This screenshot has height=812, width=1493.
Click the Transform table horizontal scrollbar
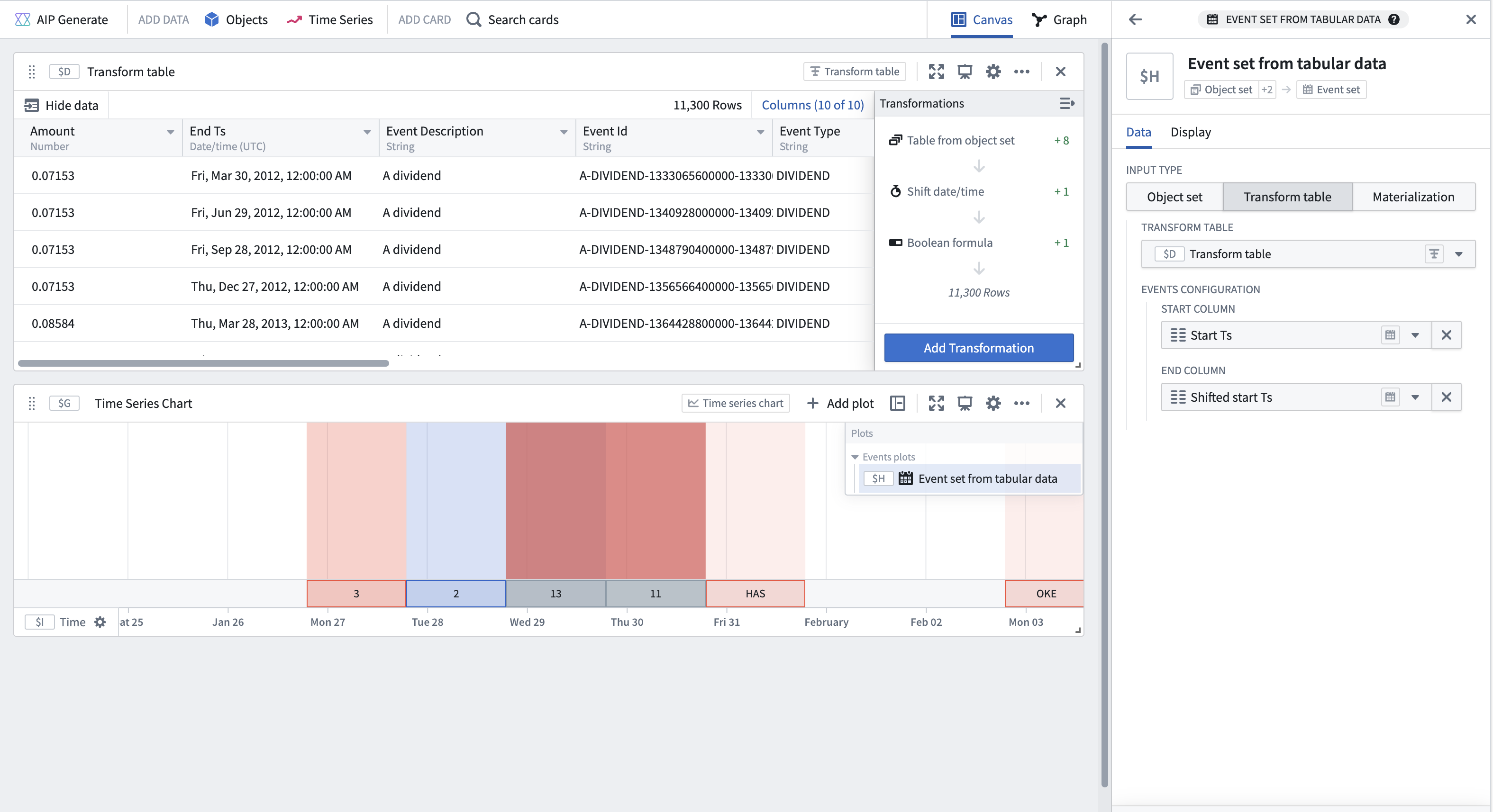pos(203,363)
